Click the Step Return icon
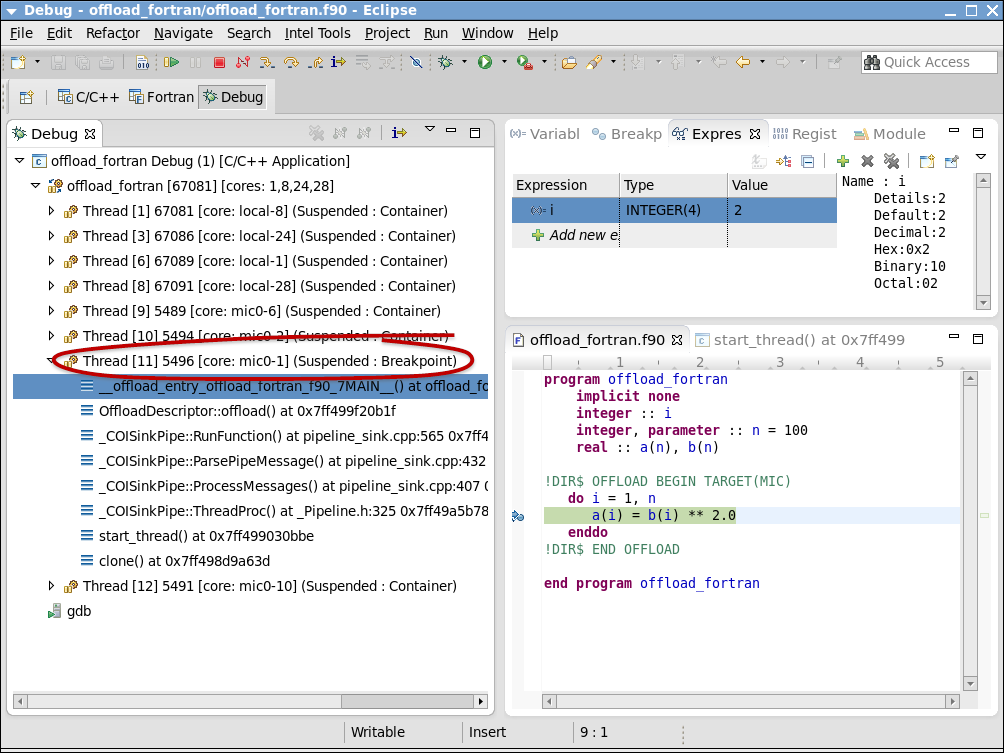Screen dimensions: 1004x753 315,62
